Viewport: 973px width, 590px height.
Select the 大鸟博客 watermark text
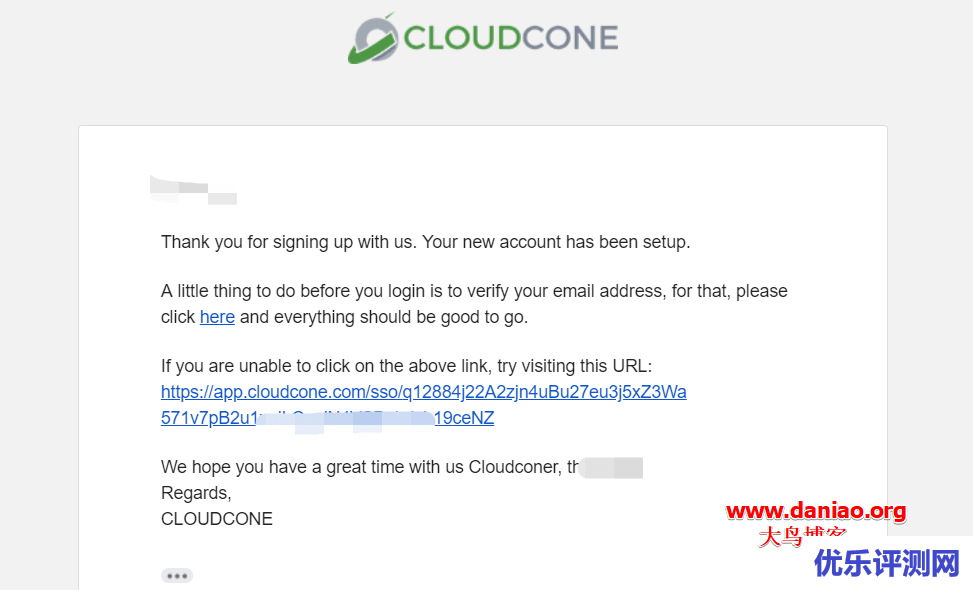(x=802, y=536)
